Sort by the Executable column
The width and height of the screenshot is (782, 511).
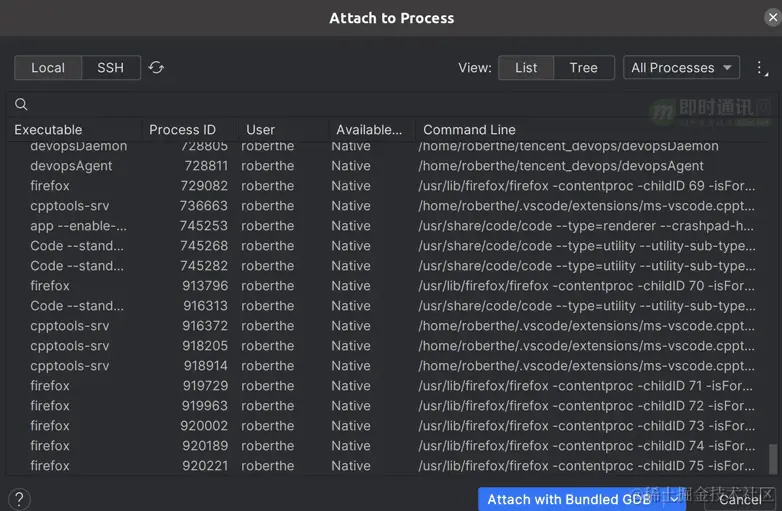(x=48, y=130)
